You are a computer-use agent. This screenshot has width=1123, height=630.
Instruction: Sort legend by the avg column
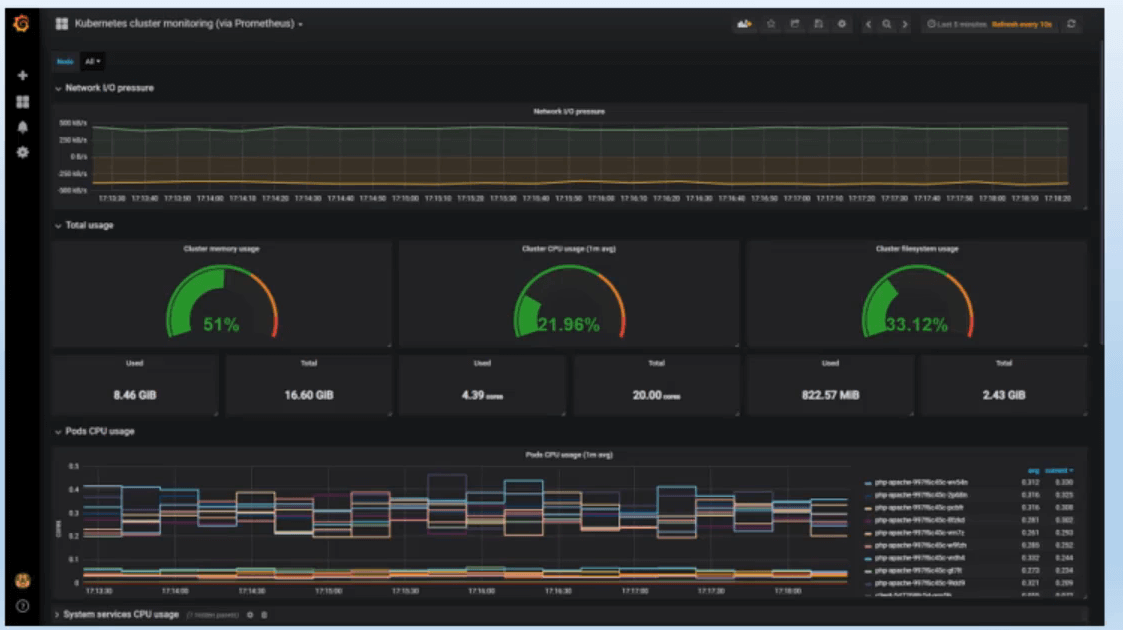click(x=1033, y=470)
